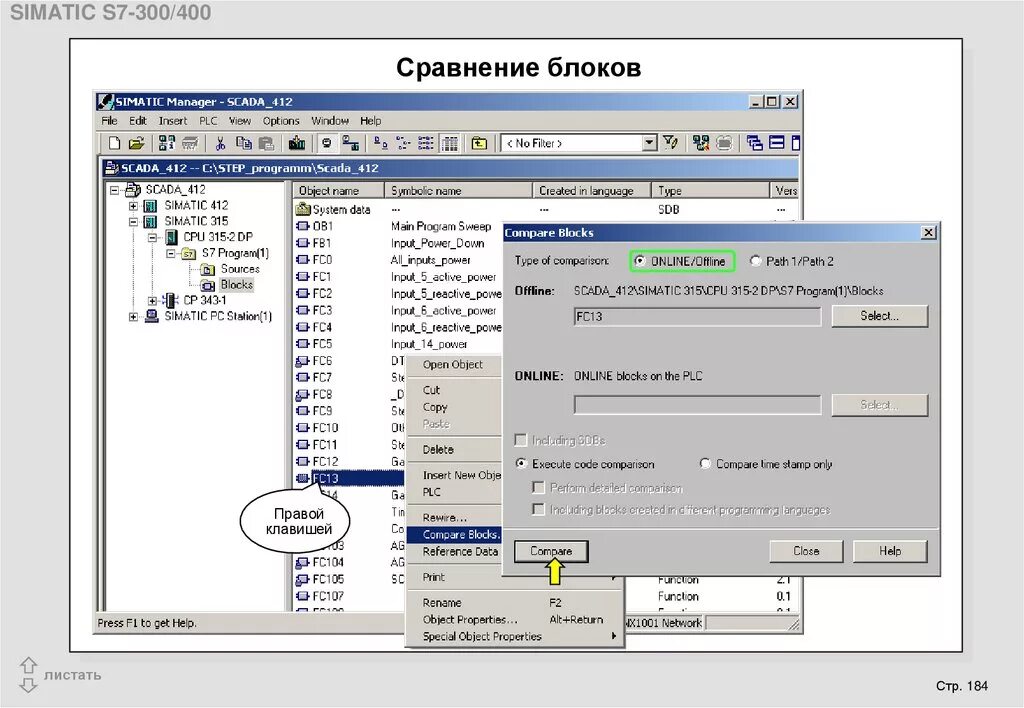Switch to Details view in toolbar
The image size is (1024, 708).
(449, 143)
